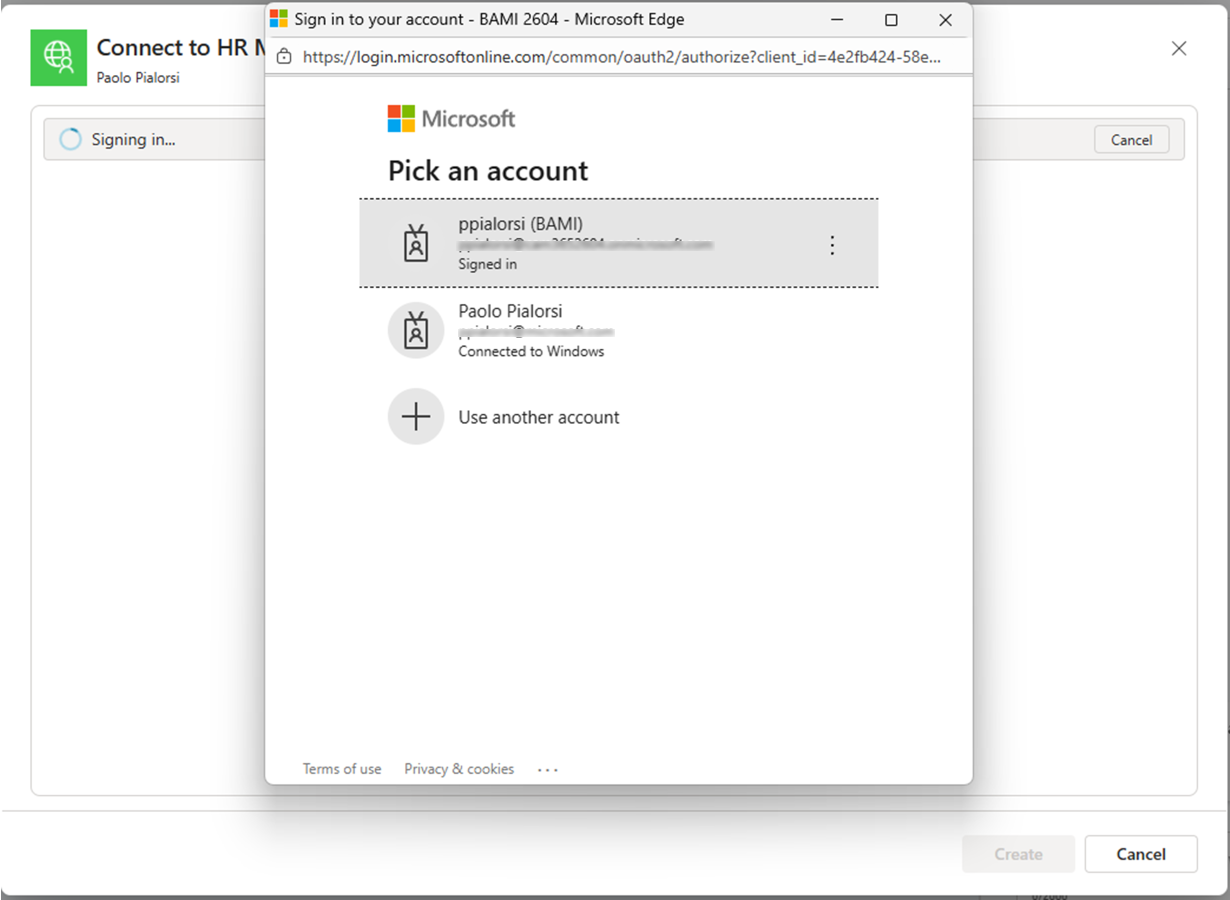Click Cancel at the bottom of the dialog

pos(1140,854)
